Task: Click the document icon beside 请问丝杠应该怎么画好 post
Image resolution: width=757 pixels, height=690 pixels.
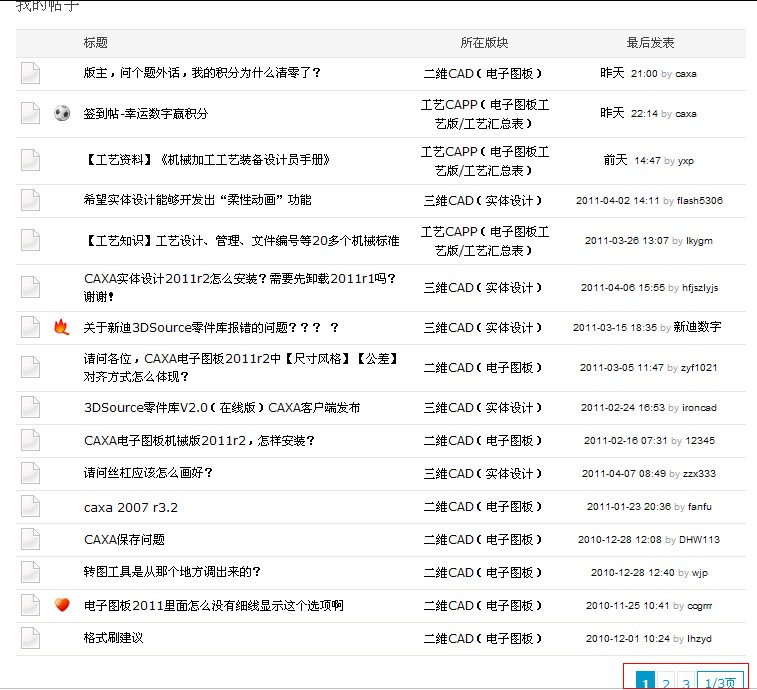Action: (x=30, y=473)
